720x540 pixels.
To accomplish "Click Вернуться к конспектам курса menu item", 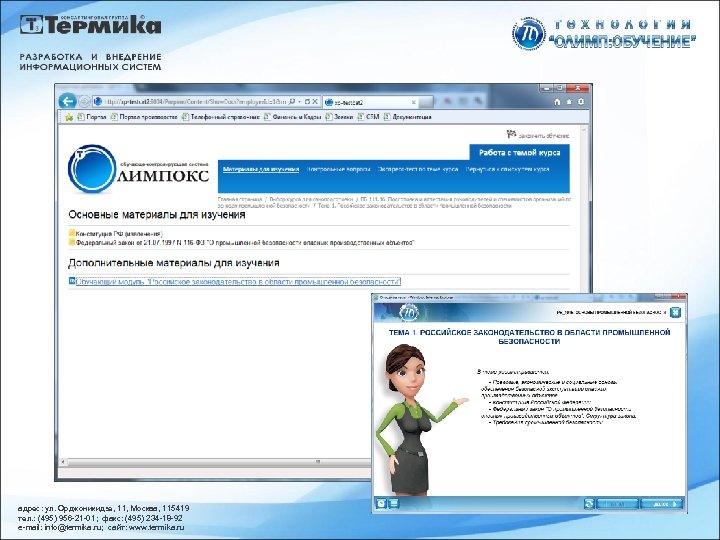I will [x=507, y=169].
